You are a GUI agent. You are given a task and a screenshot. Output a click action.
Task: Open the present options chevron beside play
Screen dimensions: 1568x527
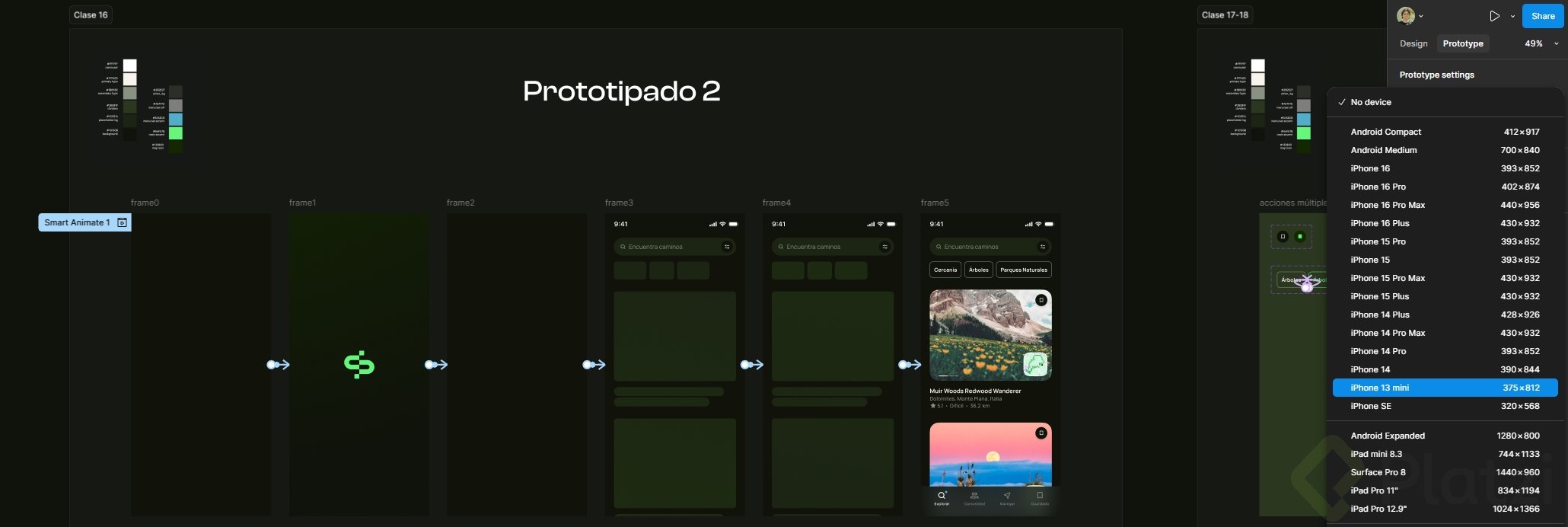click(x=1512, y=16)
